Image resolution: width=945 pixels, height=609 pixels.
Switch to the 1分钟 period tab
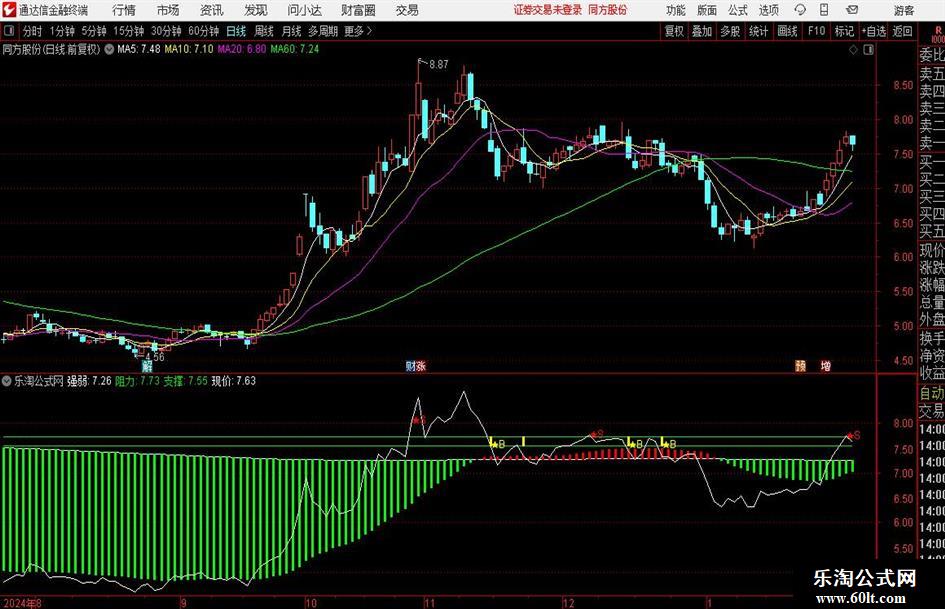click(62, 31)
